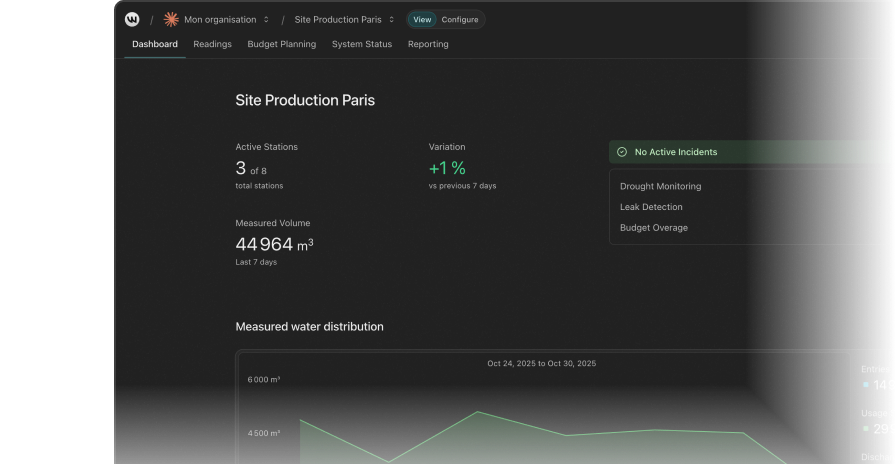Open the Dashboard tab

coord(155,44)
